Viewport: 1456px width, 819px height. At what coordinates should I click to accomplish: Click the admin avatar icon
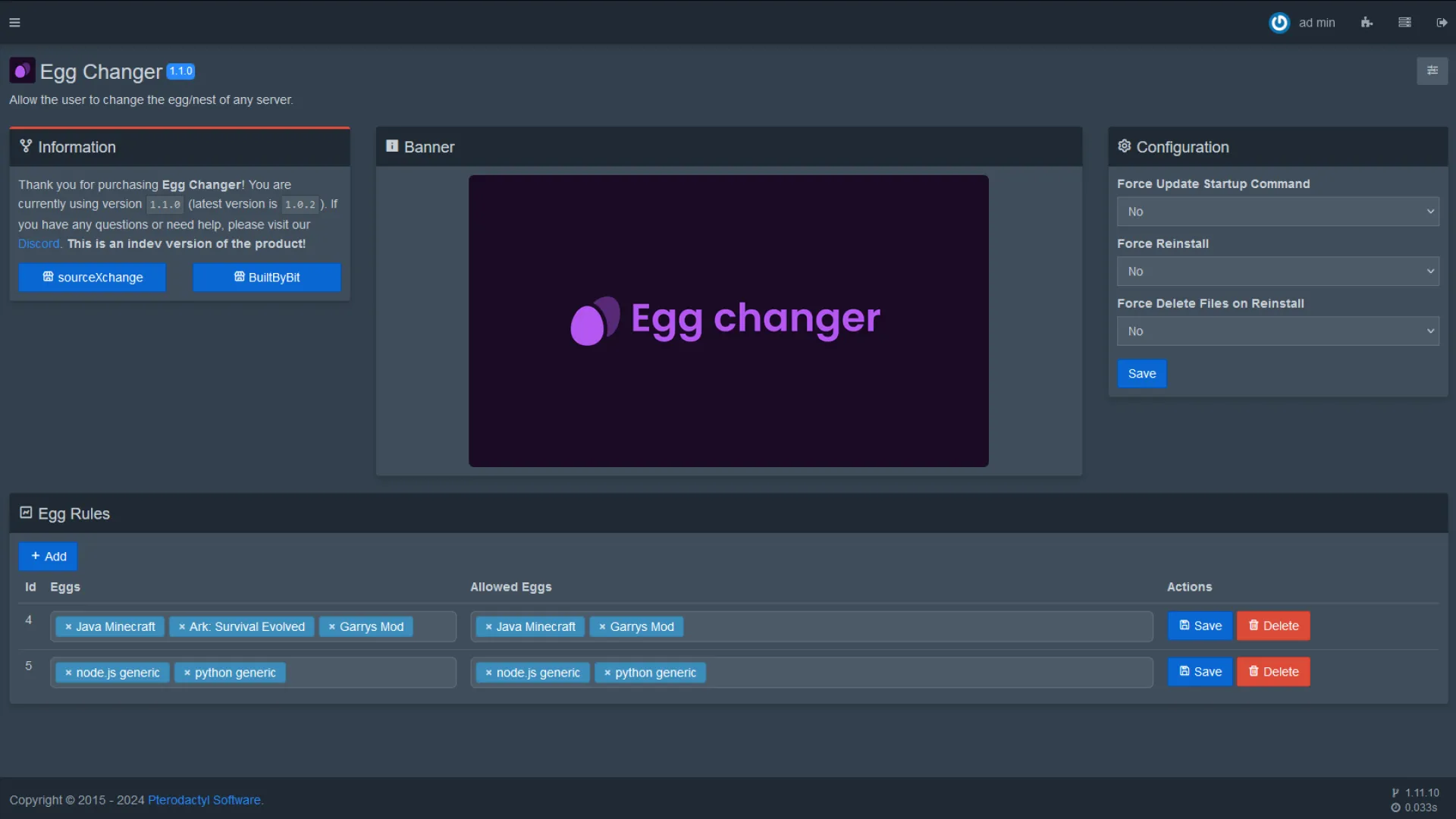click(x=1279, y=23)
